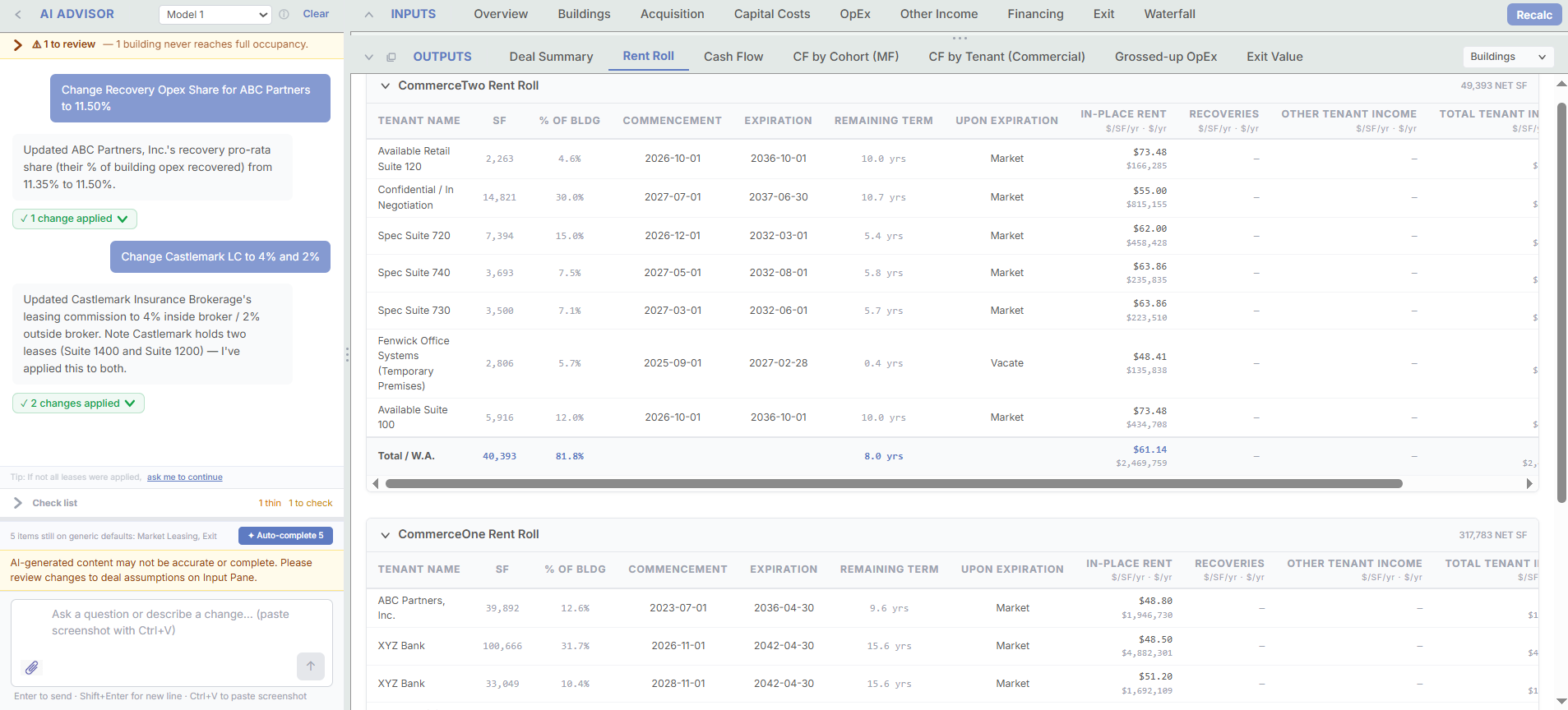
Task: Select the 'Spec Suite 720' tenant name
Action: [414, 236]
